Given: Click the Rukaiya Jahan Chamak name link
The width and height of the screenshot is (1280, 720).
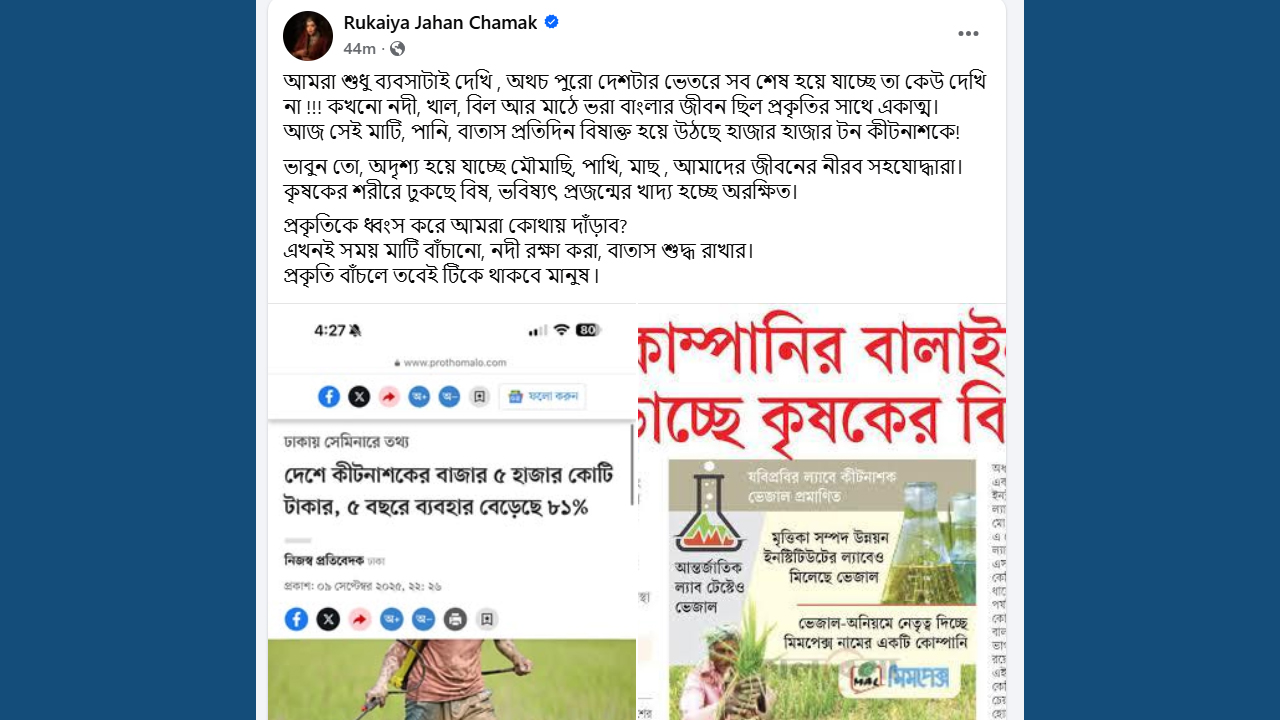Looking at the screenshot, I should coord(440,22).
